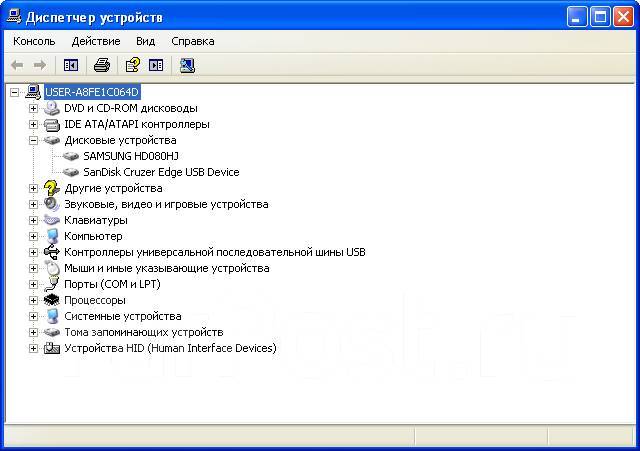Click the Forward arrow toolbar icon
Image resolution: width=640 pixels, height=451 pixels.
[40, 65]
